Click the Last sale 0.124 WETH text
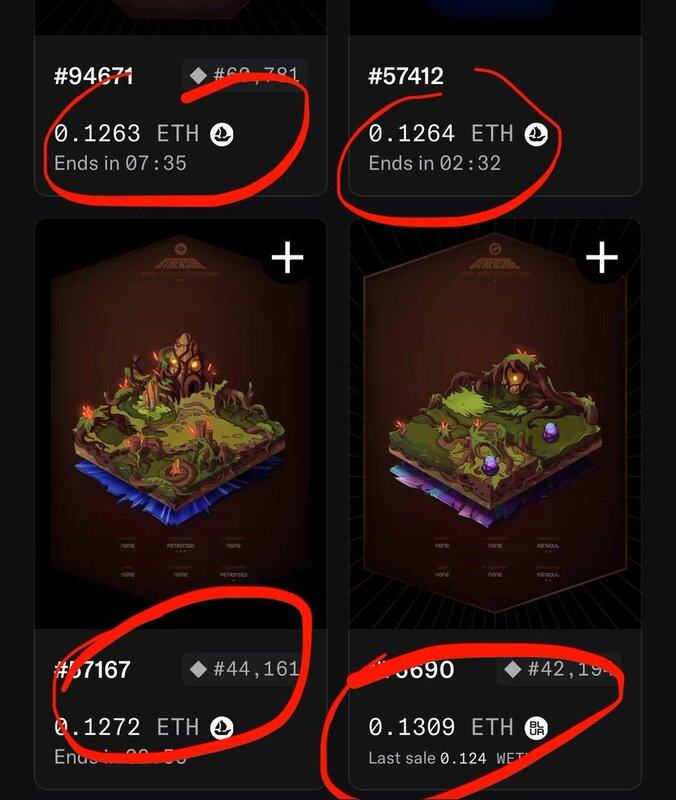Screen dimensions: 676x800 point(449,758)
